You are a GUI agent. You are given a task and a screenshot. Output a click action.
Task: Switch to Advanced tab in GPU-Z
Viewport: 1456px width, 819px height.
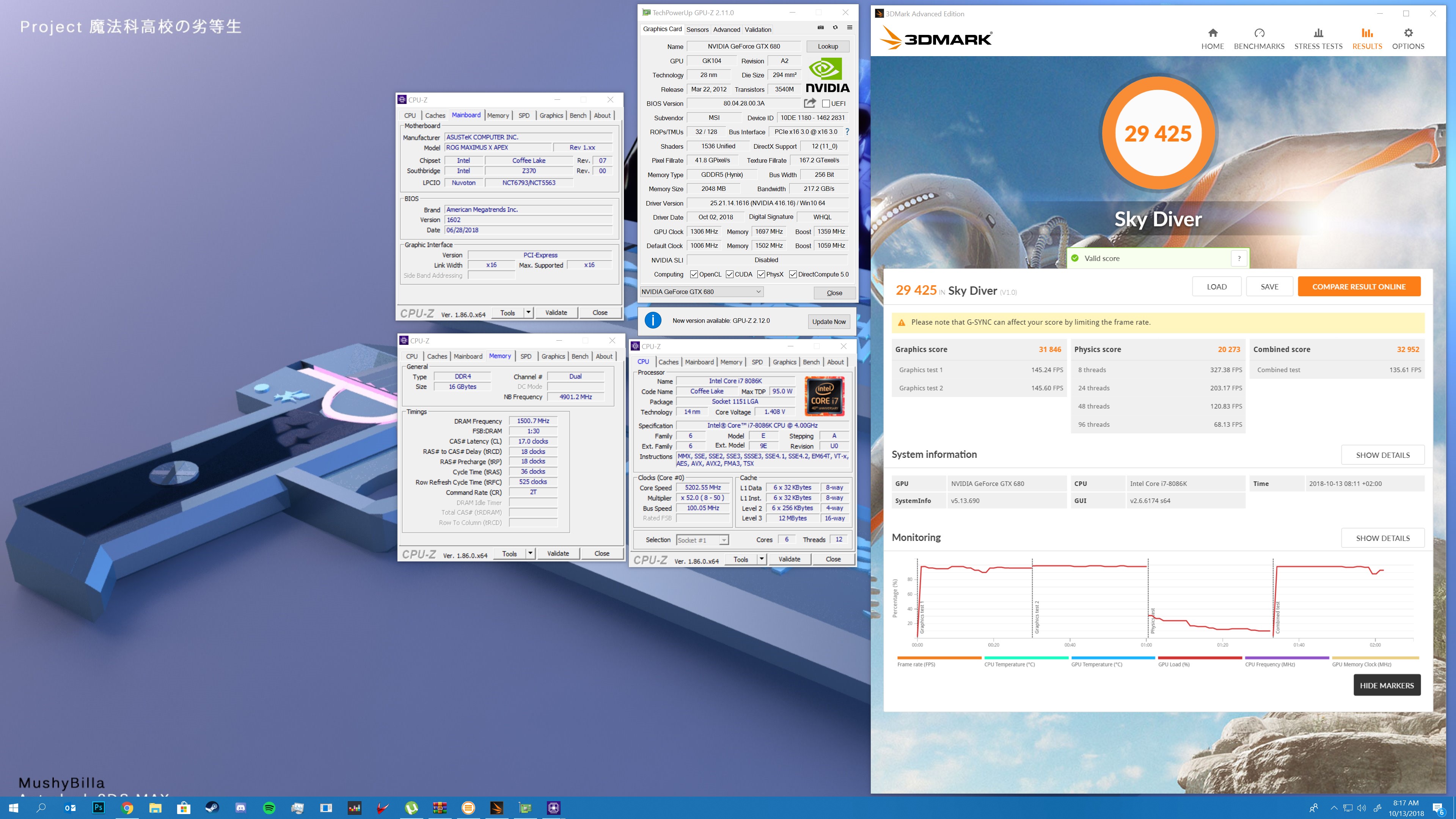[x=726, y=29]
